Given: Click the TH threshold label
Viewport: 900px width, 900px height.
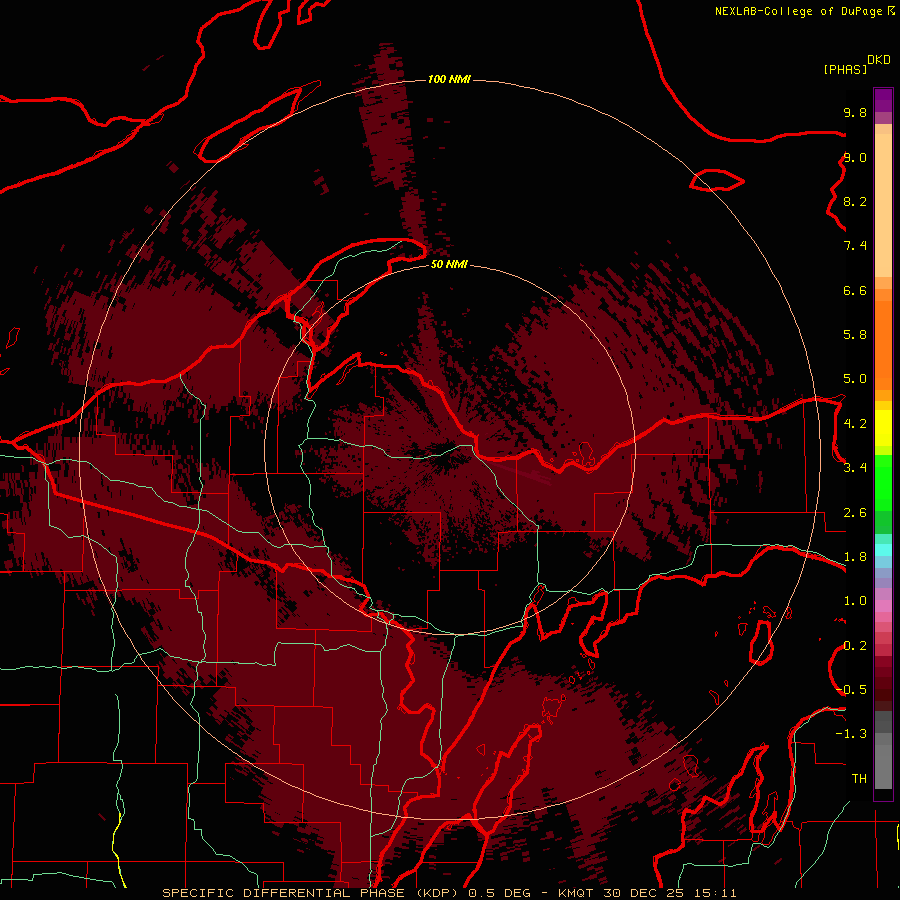Looking at the screenshot, I should 859,779.
